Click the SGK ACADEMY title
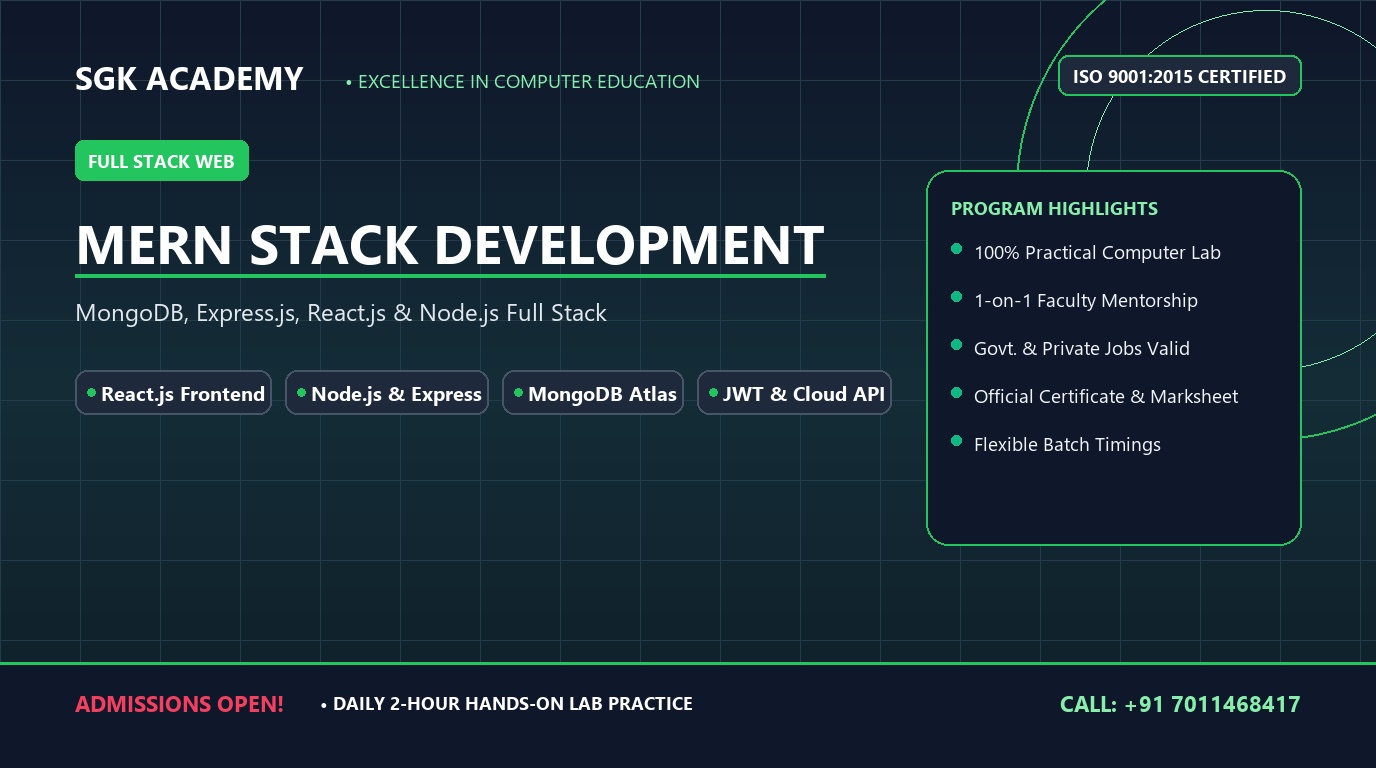The height and width of the screenshot is (768, 1376). coord(189,79)
